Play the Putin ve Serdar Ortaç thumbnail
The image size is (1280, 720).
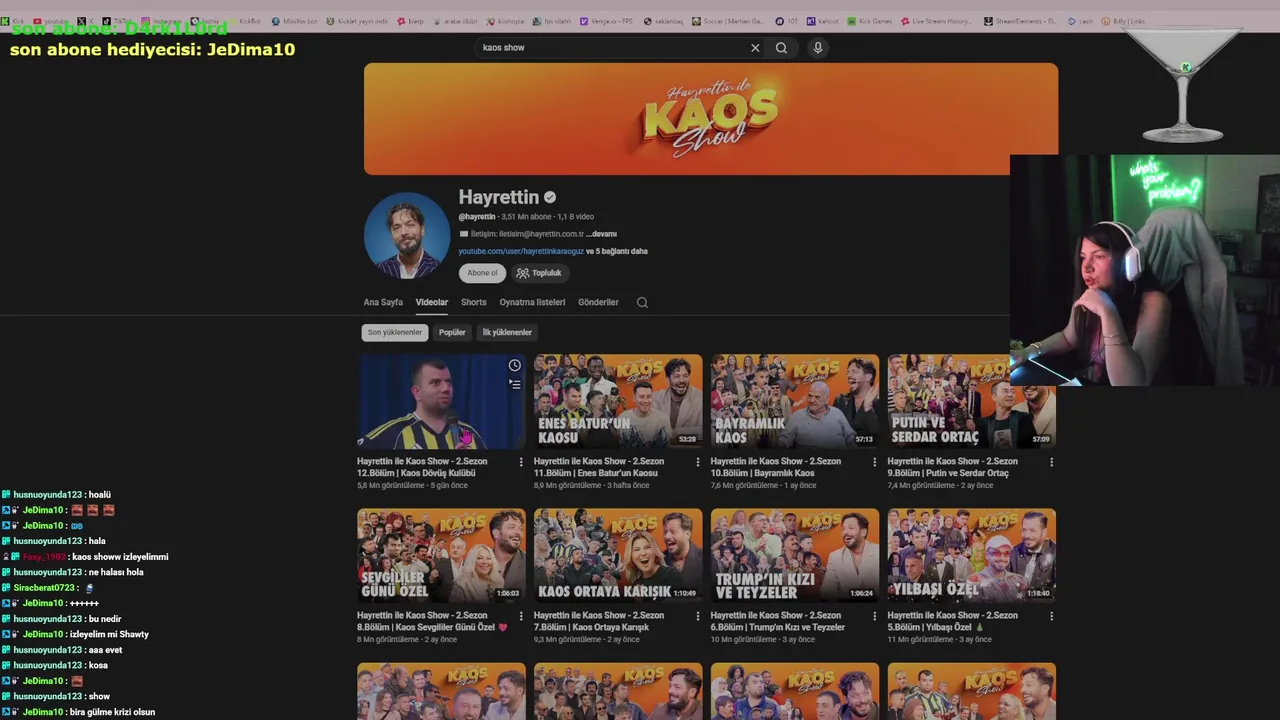coord(972,401)
